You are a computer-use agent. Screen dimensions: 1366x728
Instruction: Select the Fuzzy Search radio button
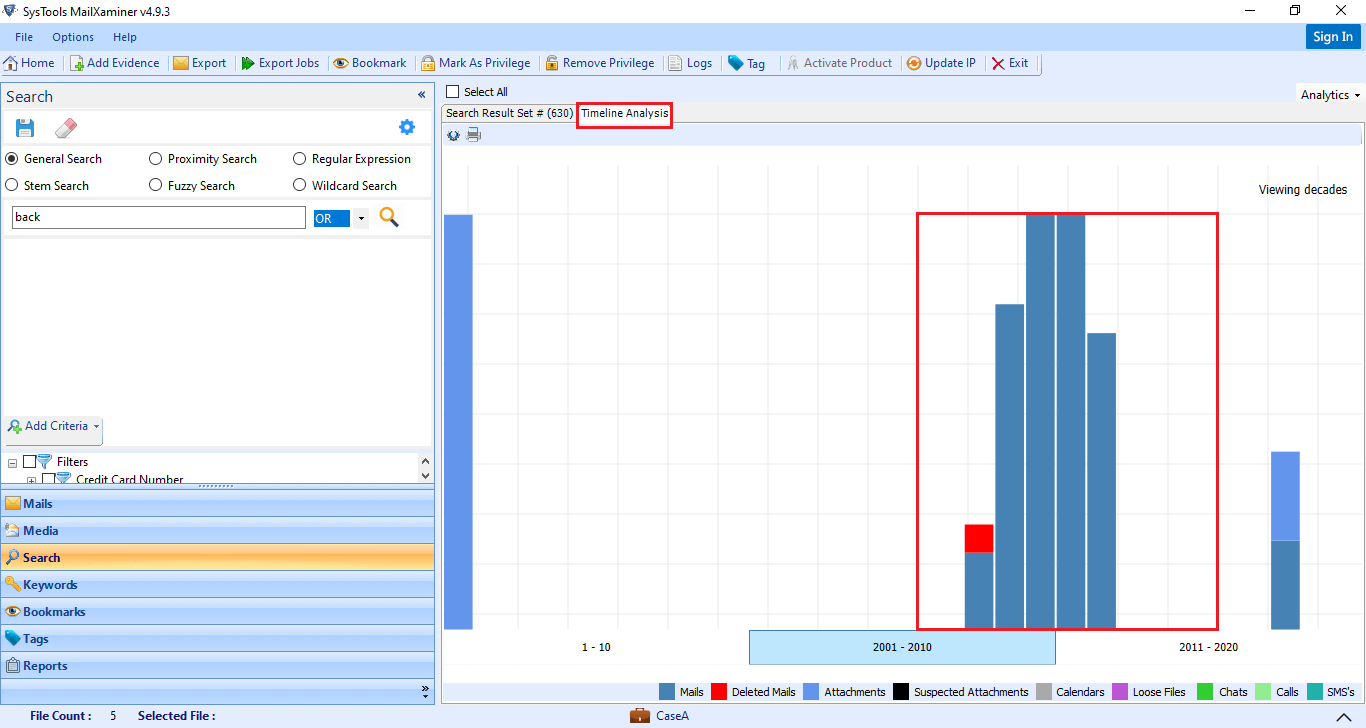coord(156,185)
